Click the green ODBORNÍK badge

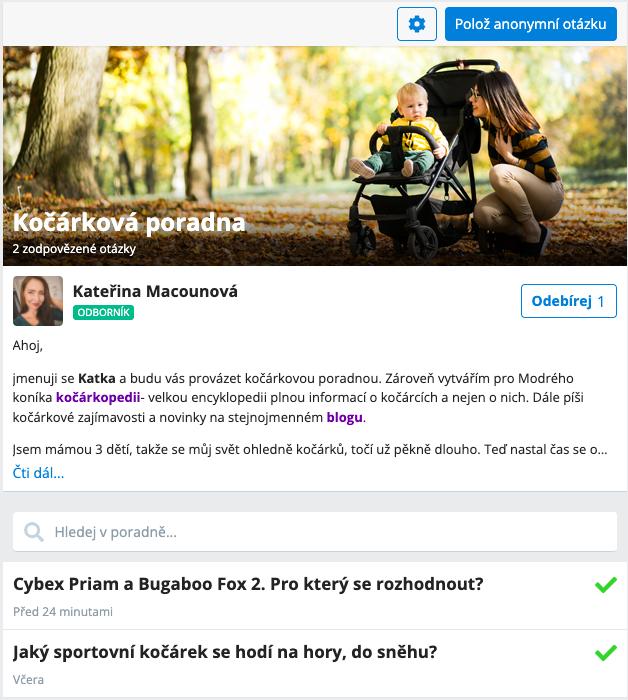tap(103, 312)
